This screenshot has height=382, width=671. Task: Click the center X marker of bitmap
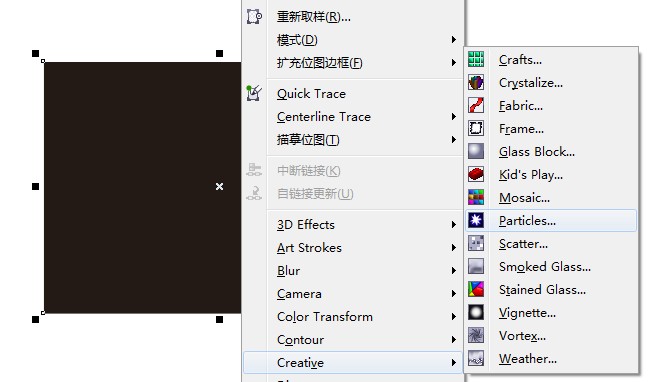(220, 187)
